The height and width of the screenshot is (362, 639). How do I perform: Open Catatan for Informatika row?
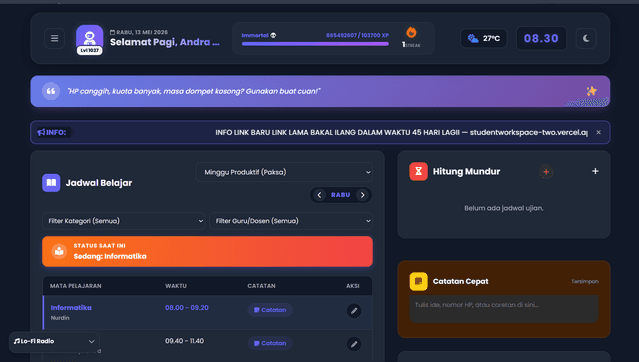[x=270, y=310]
